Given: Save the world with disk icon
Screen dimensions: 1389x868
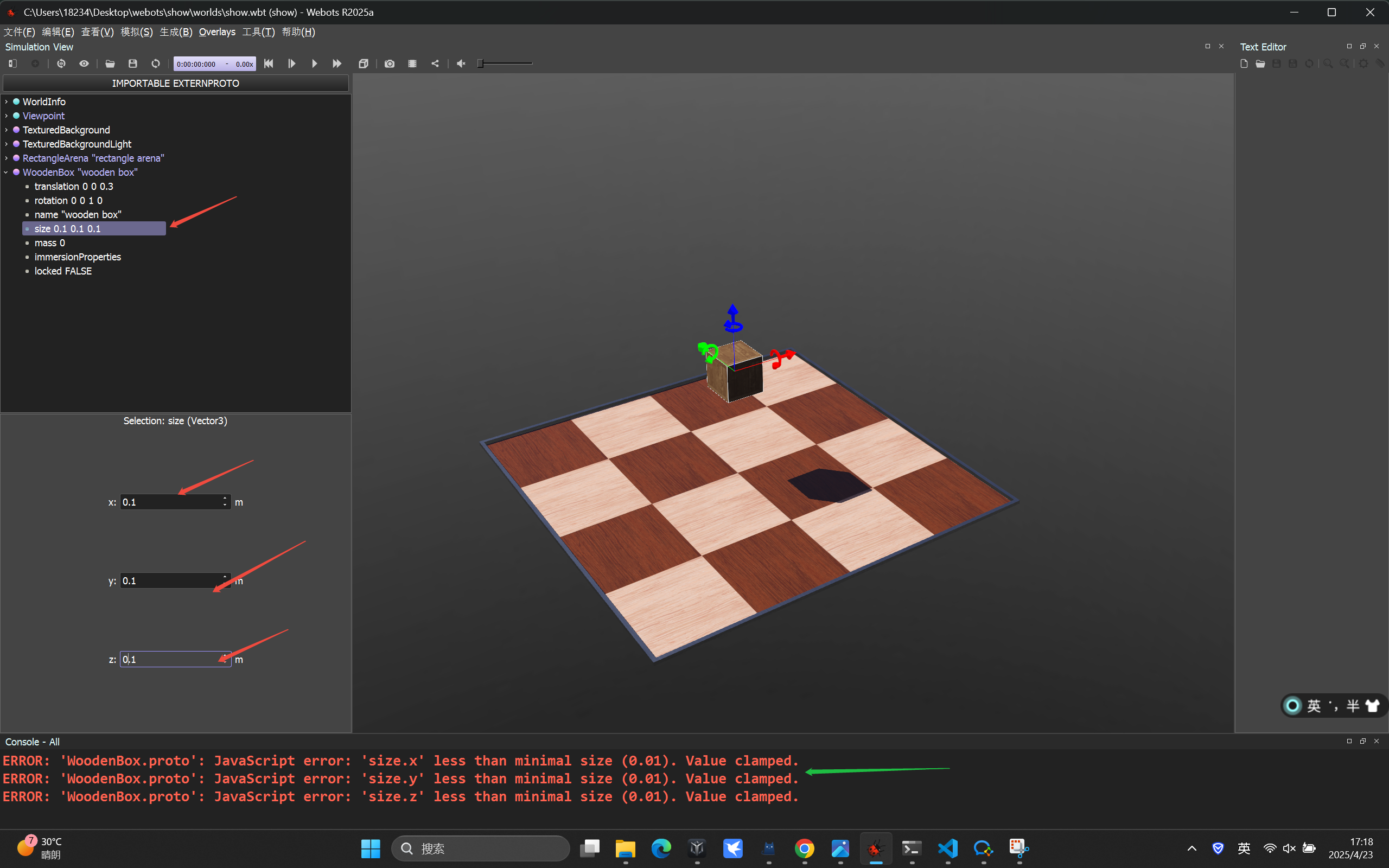Looking at the screenshot, I should point(132,63).
